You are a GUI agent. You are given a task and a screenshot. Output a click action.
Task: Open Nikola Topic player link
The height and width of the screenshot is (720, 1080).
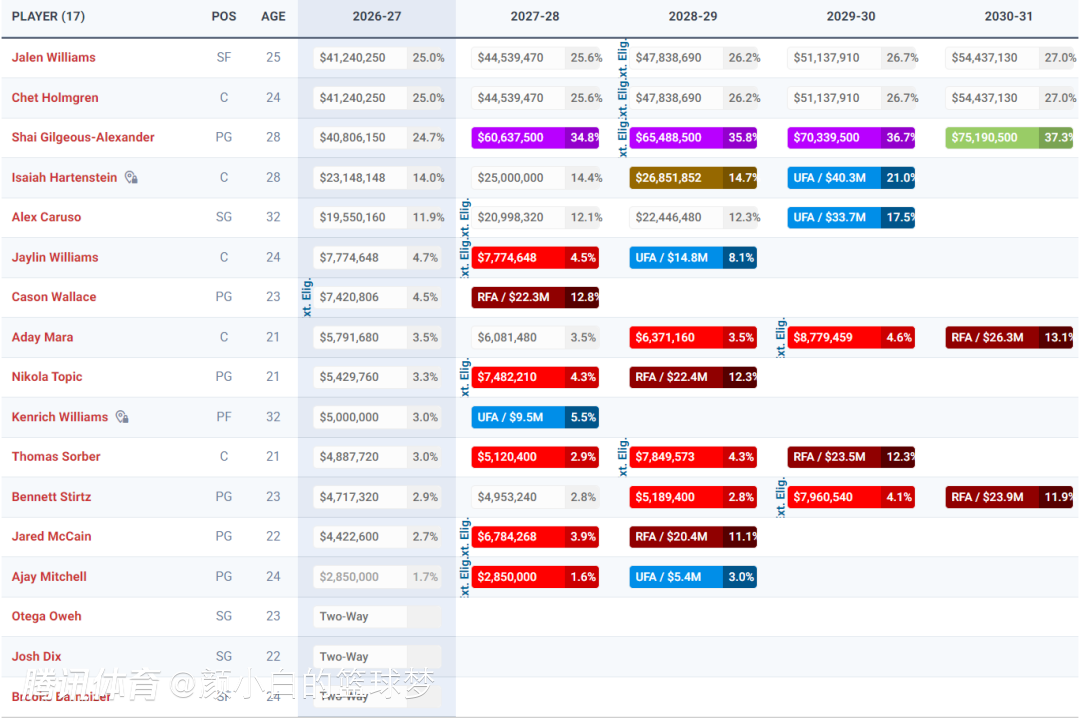[x=47, y=377]
